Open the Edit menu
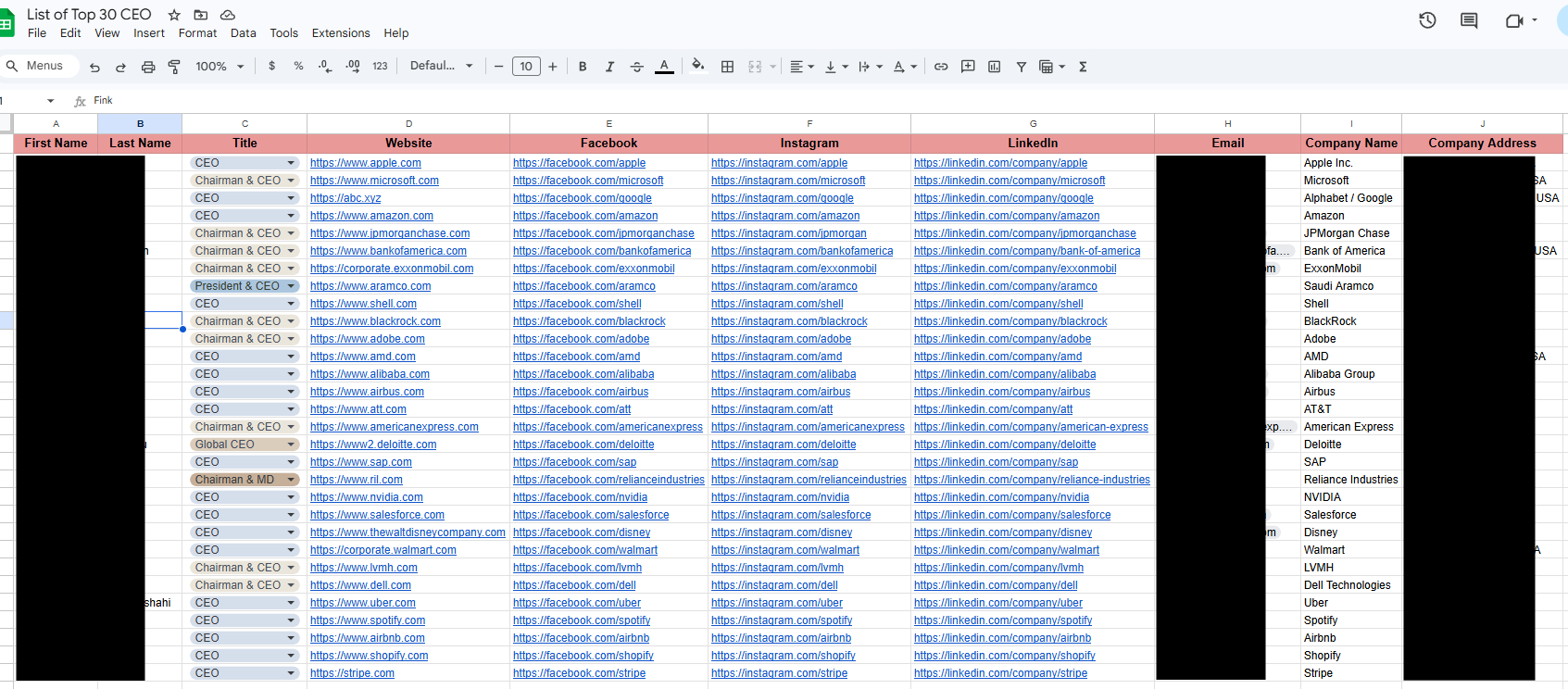This screenshot has height=689, width=1568. (70, 33)
